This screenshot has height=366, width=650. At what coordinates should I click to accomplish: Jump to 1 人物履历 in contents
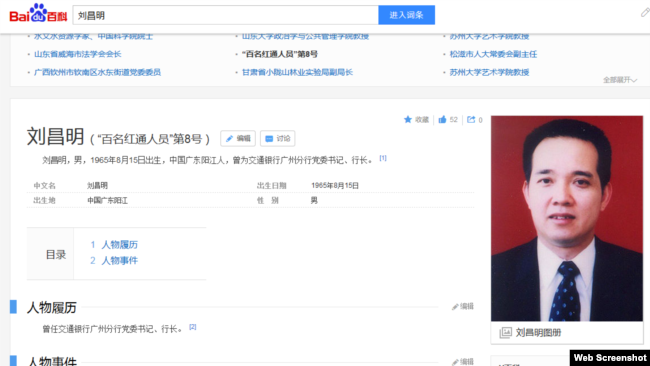(114, 245)
